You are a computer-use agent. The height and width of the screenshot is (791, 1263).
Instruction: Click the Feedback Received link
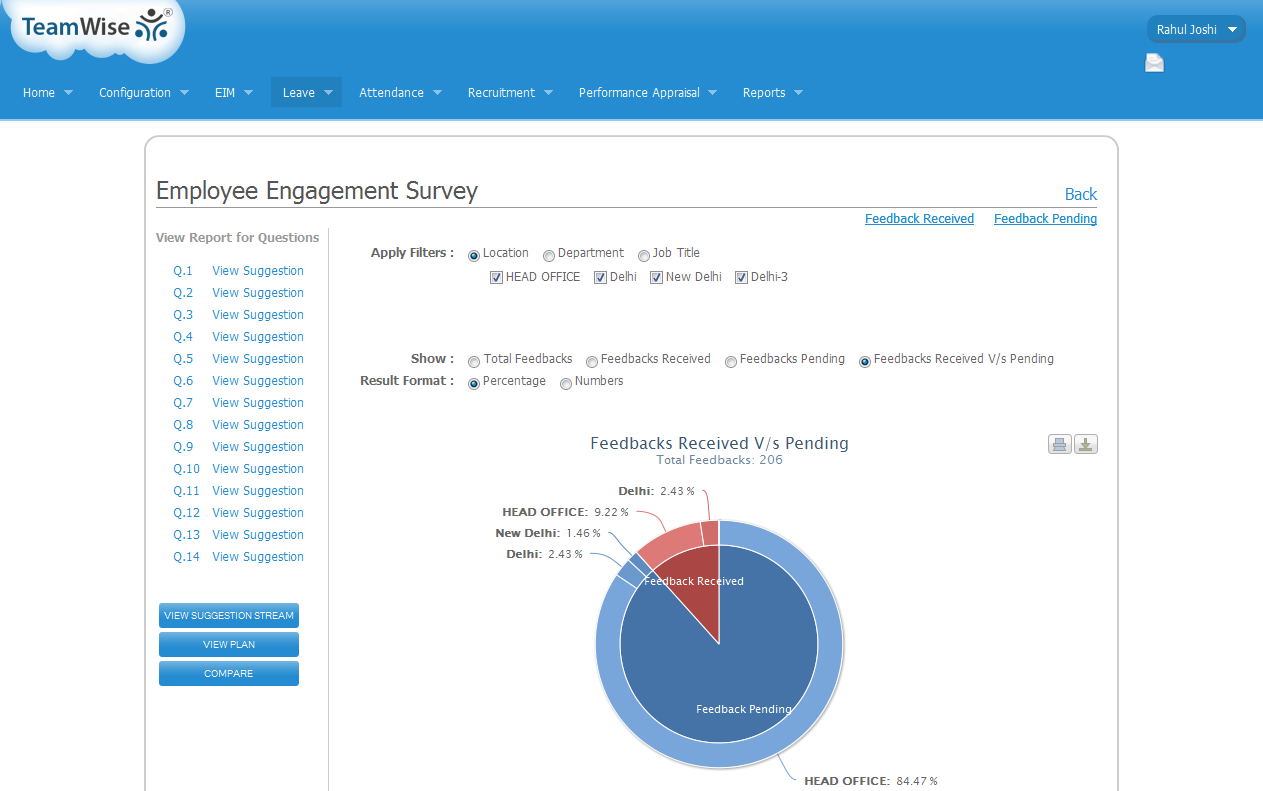click(919, 219)
